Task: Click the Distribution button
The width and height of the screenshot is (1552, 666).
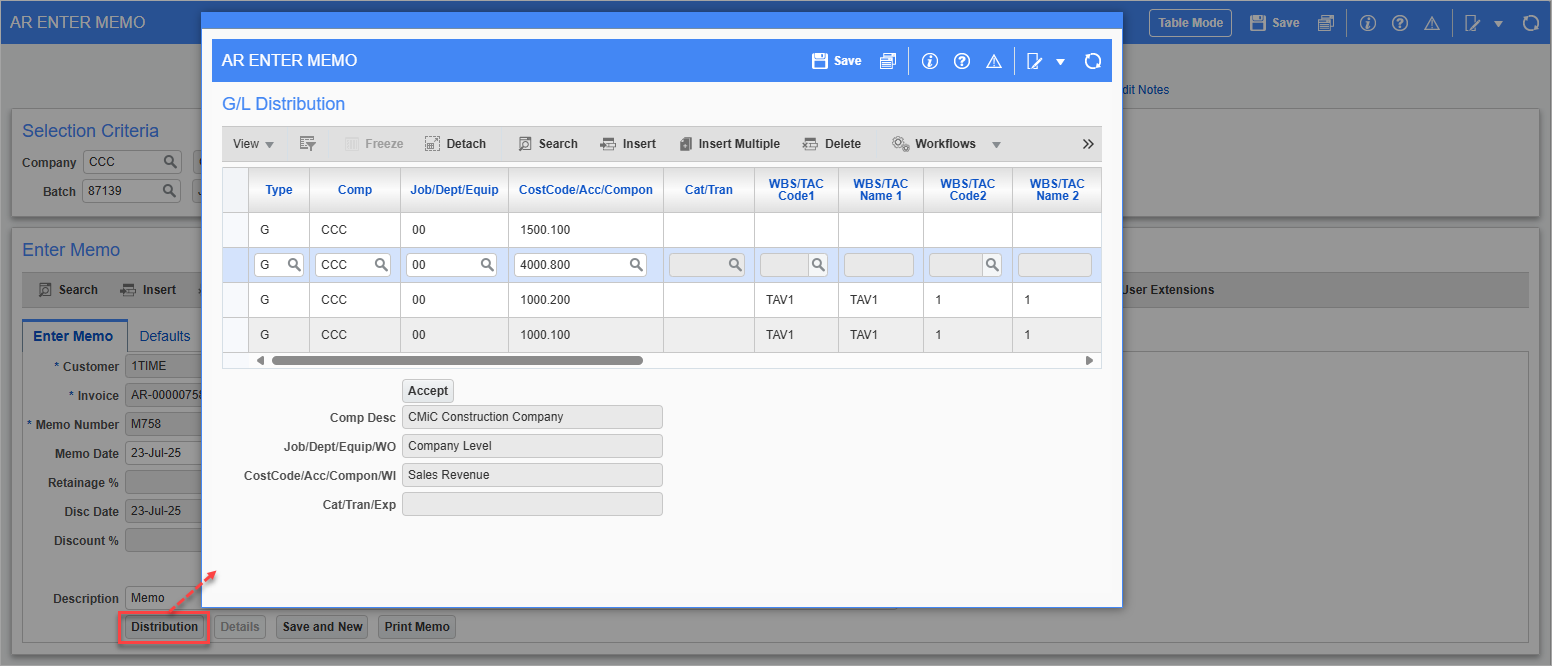Action: point(165,627)
